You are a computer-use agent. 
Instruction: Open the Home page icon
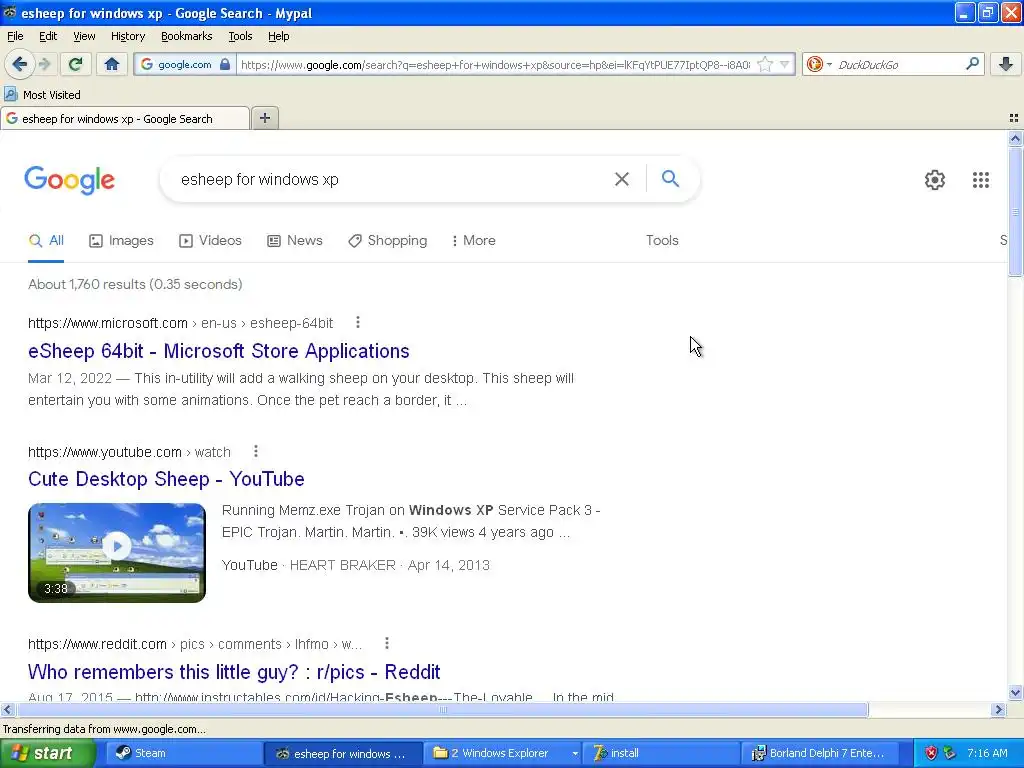pos(112,64)
